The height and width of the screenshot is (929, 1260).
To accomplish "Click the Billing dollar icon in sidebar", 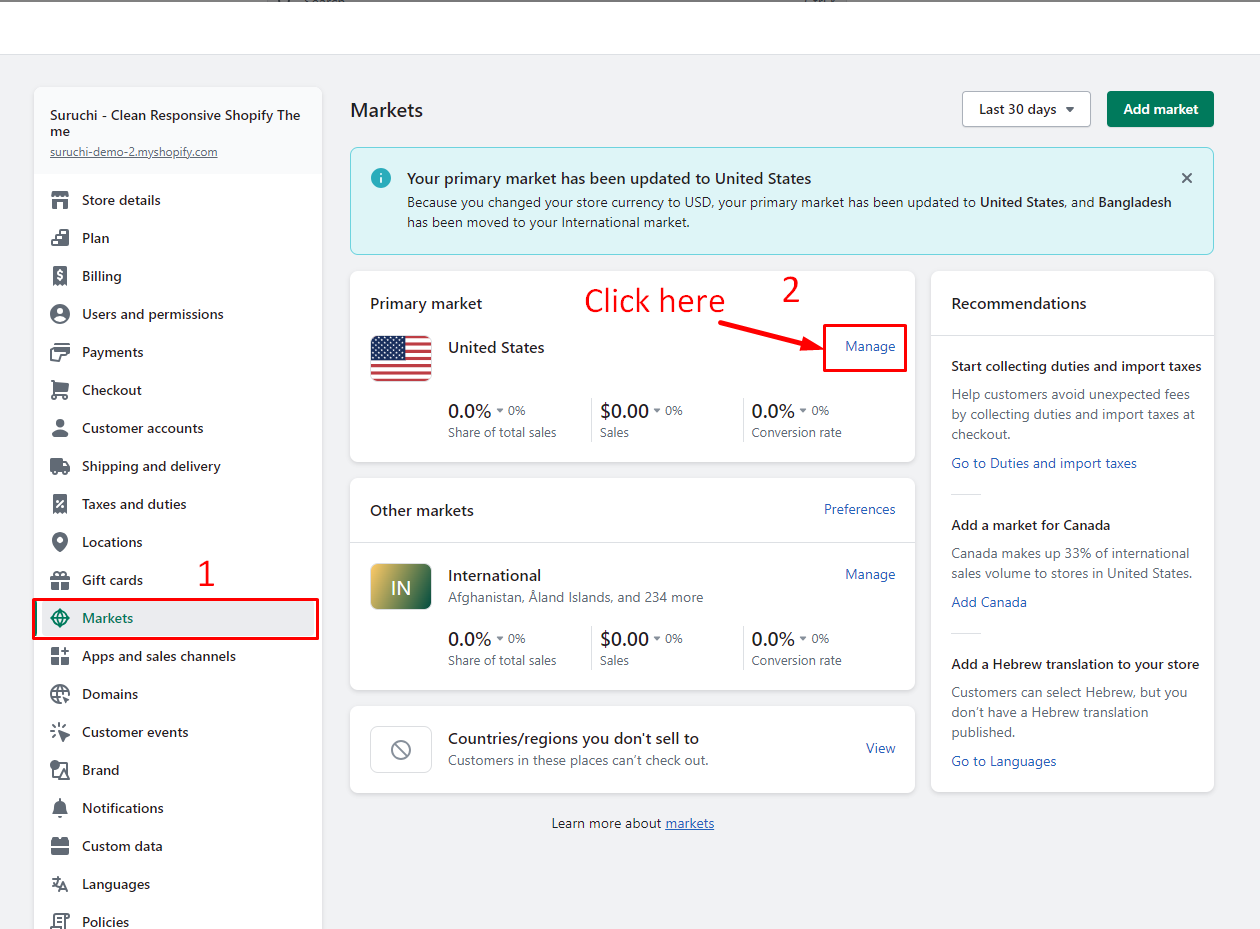I will 60,276.
